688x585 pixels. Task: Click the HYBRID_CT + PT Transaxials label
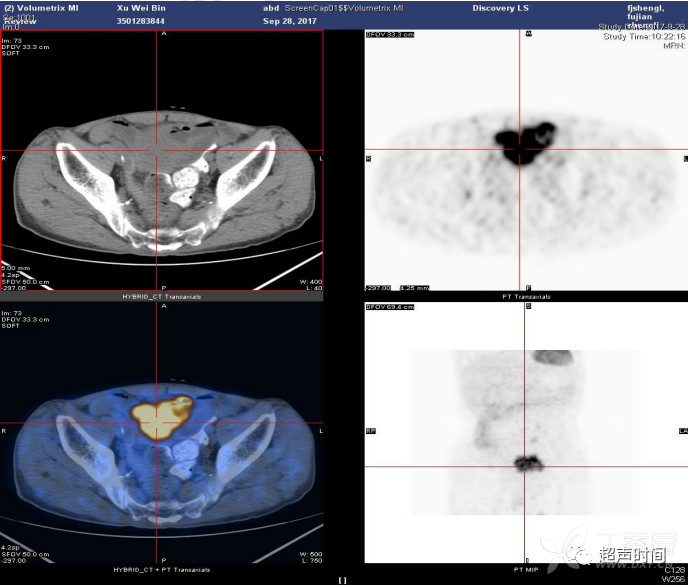coord(161,570)
